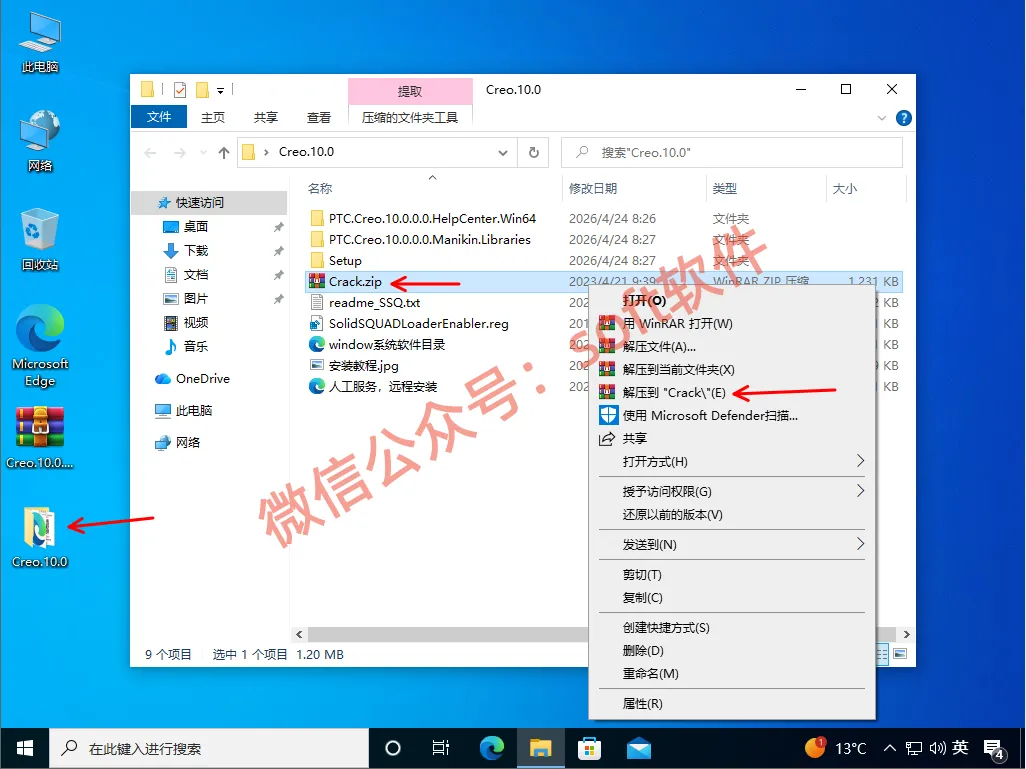The image size is (1026, 769).
Task: Show hidden system tray icons
Action: (889, 748)
